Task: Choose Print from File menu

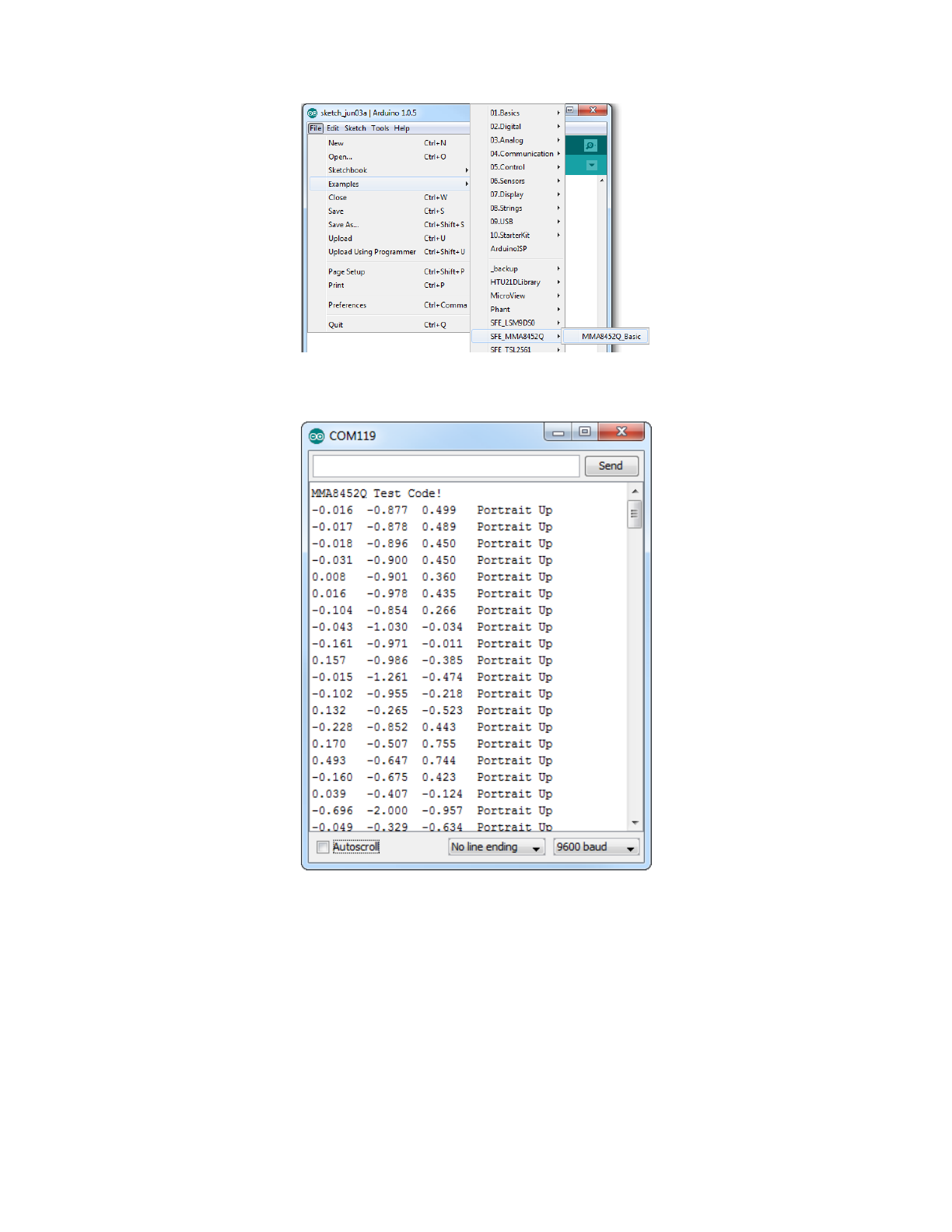Action: point(389,285)
